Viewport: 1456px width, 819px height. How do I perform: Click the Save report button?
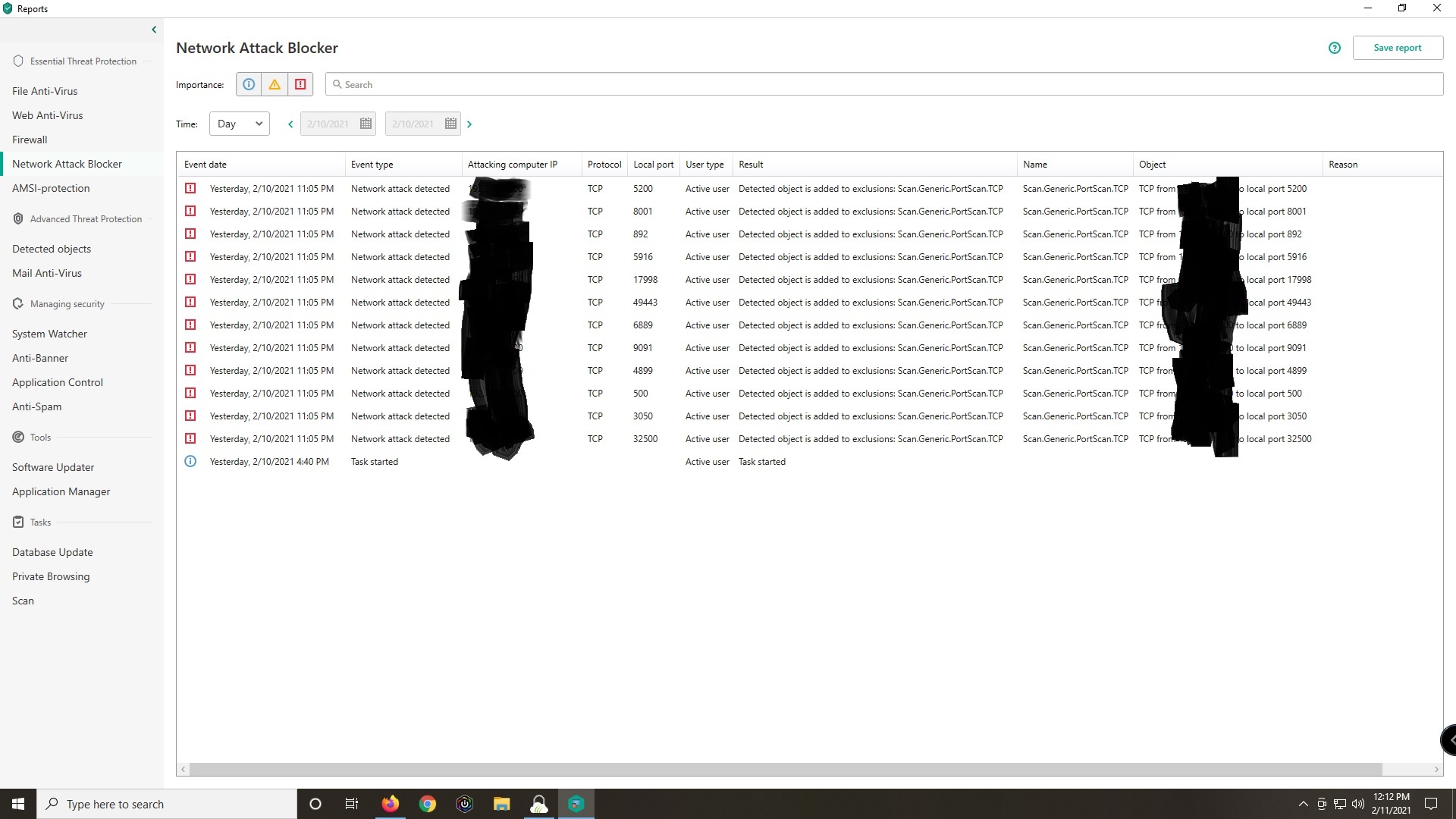coord(1398,48)
